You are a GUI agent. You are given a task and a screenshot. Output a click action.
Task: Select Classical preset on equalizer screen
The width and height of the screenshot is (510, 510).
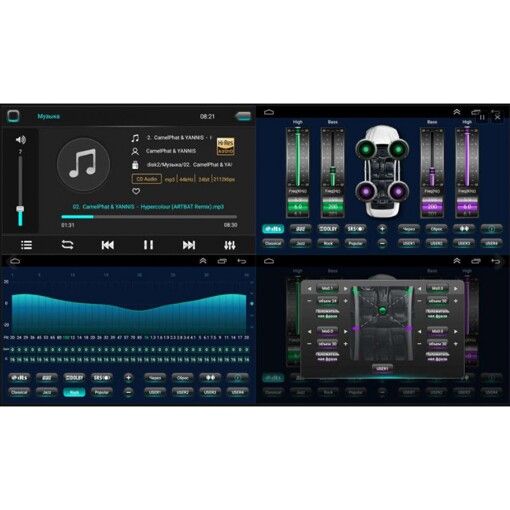(x=19, y=392)
